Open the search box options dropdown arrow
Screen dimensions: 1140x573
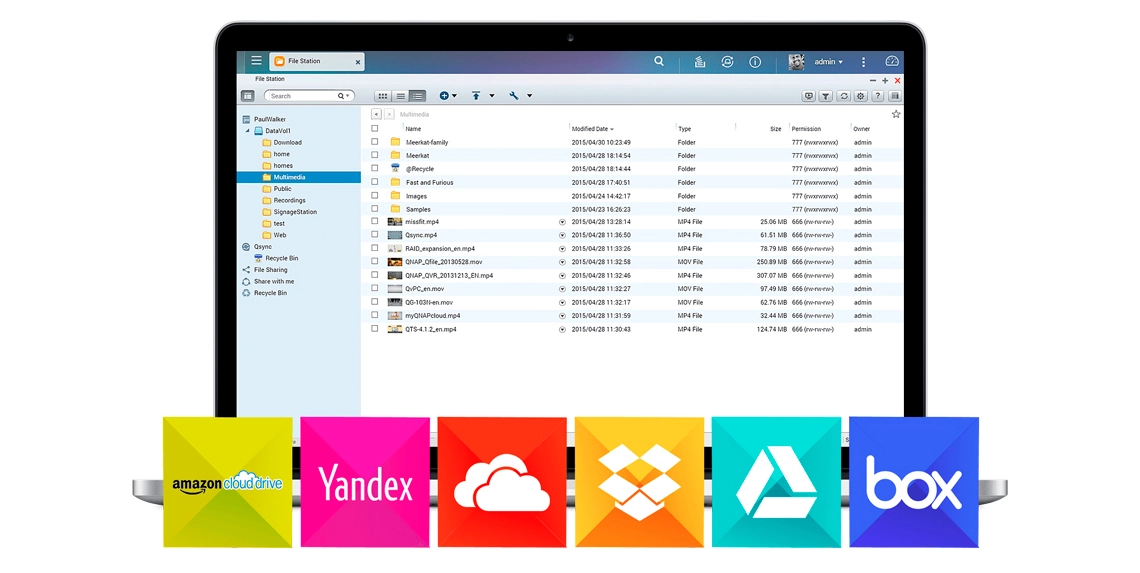pos(348,96)
